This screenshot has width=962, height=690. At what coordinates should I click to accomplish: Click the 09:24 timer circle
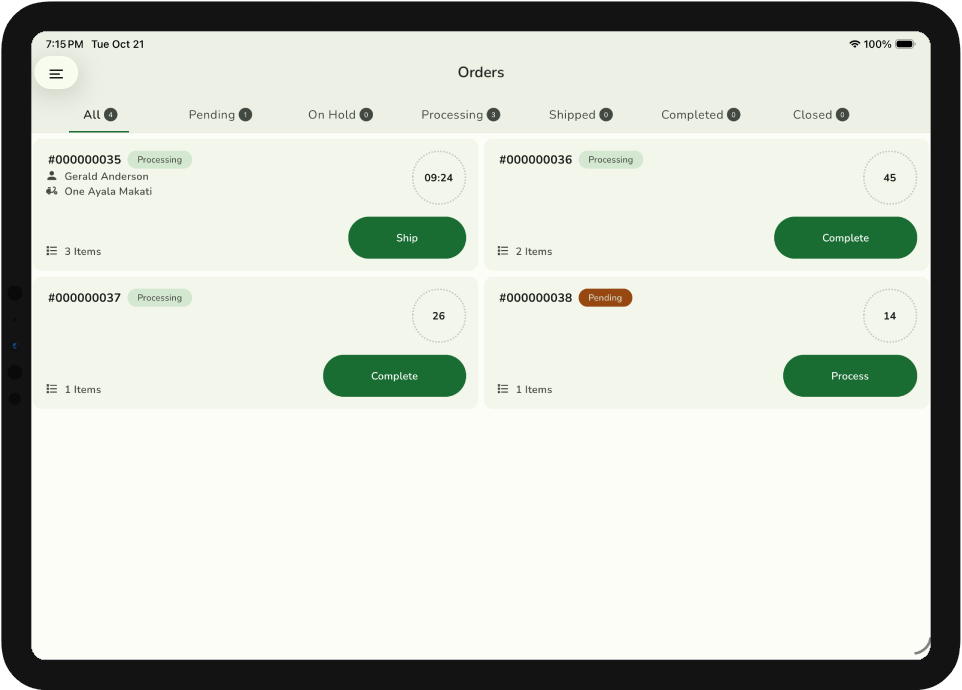439,178
